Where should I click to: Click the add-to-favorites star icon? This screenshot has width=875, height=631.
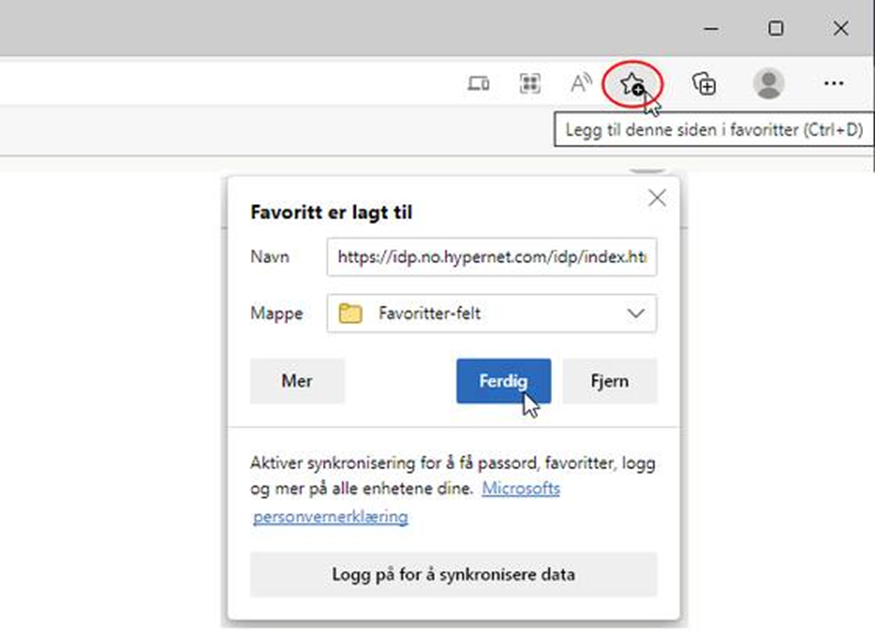[632, 84]
